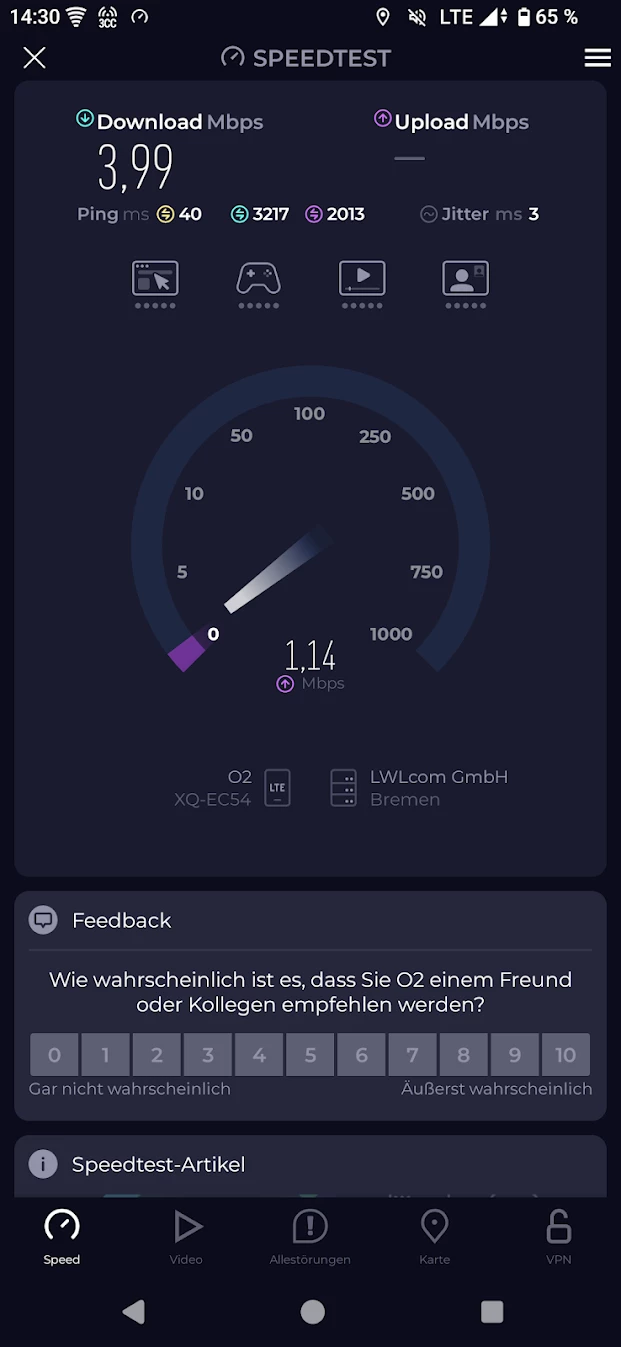This screenshot has width=621, height=1347.
Task: Tap the Speedtest-Artikel info icon
Action: click(x=43, y=1164)
